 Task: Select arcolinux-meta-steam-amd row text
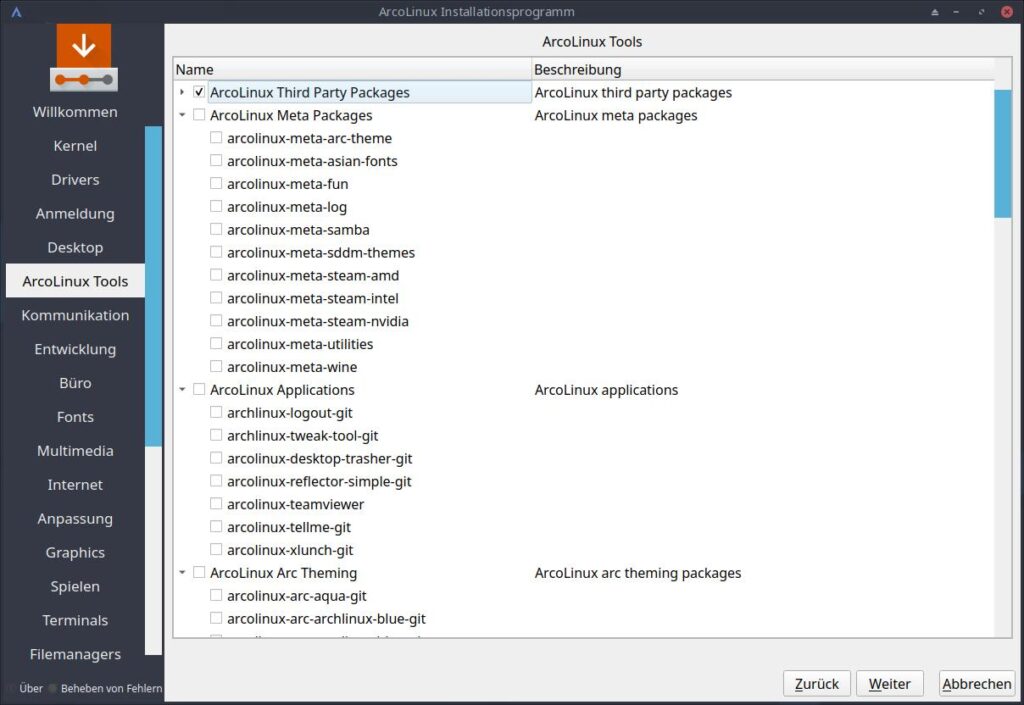coord(313,275)
